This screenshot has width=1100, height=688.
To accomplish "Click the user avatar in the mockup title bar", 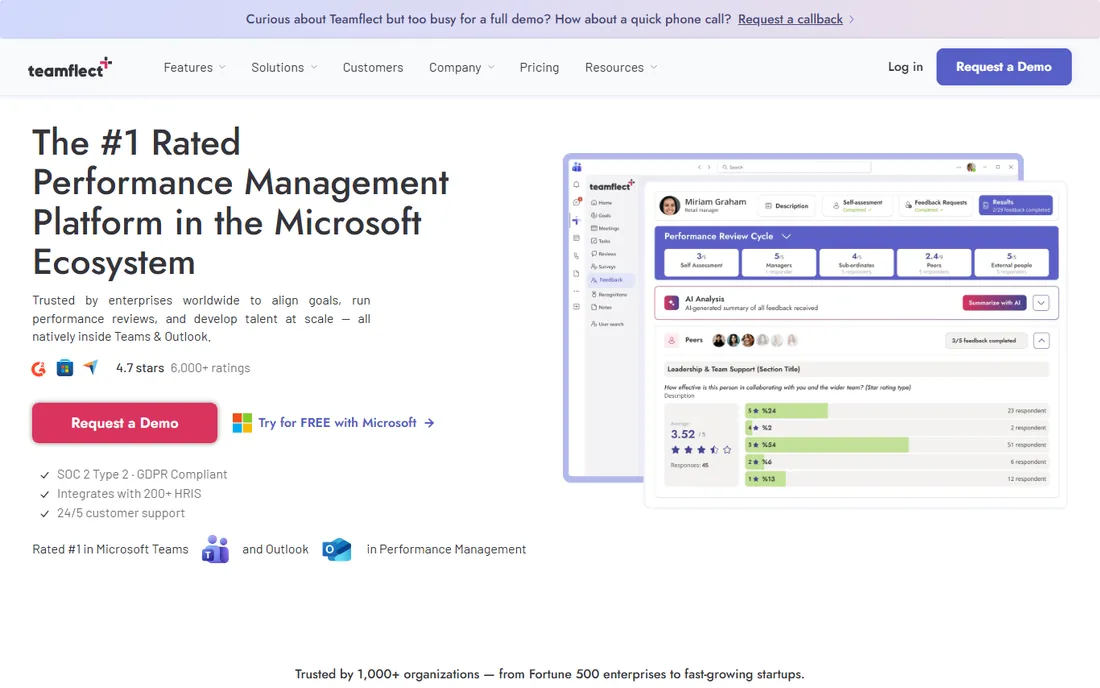I will pyautogui.click(x=971, y=167).
